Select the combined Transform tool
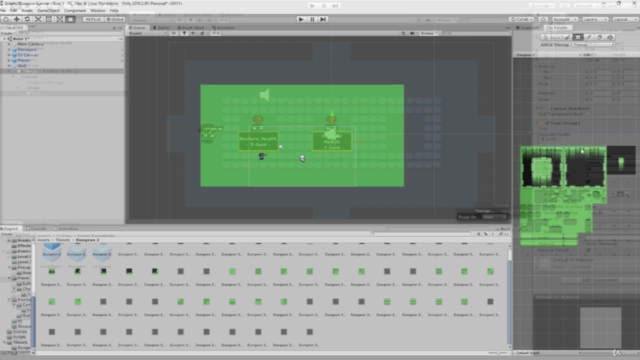 (x=60, y=19)
